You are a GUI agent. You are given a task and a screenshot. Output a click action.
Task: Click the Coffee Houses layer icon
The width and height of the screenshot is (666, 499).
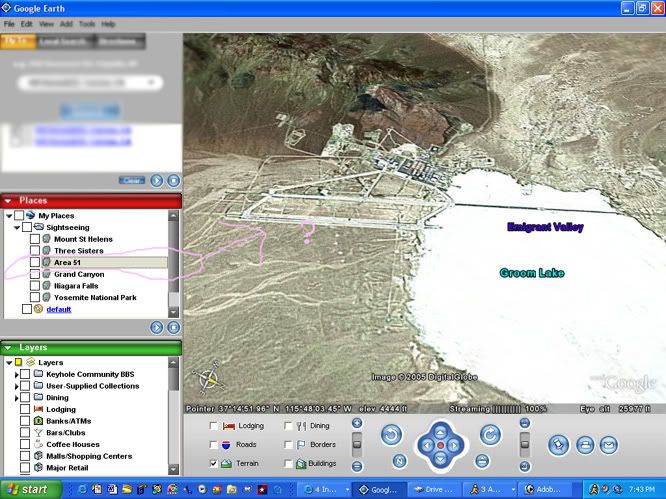coord(39,444)
